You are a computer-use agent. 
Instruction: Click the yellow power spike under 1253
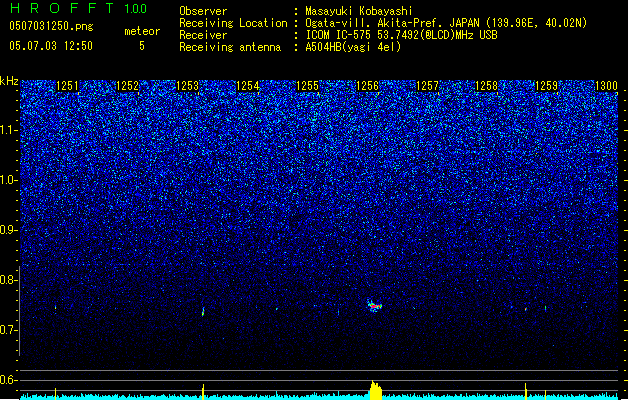click(x=203, y=392)
